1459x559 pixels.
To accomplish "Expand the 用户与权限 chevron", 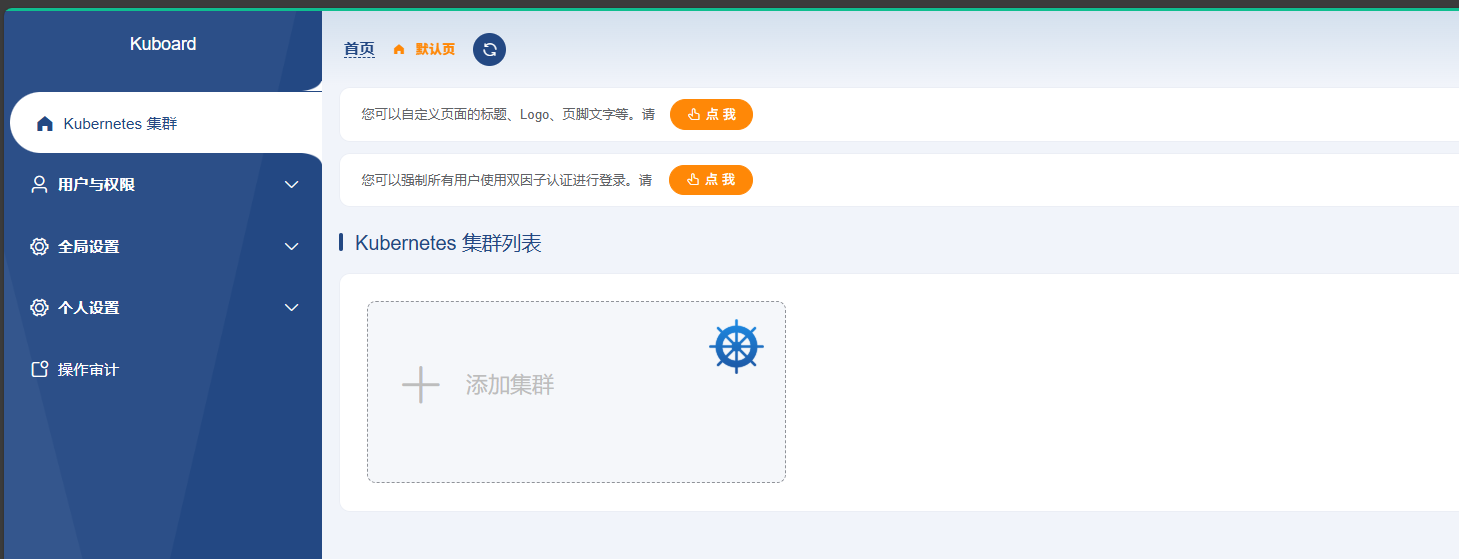I will (x=292, y=185).
